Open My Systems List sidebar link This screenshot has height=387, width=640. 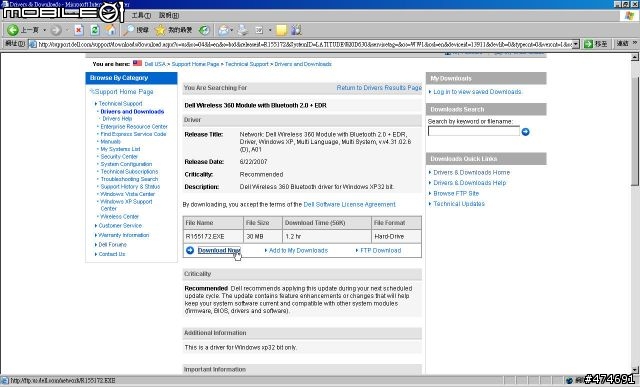pyautogui.click(x=120, y=149)
